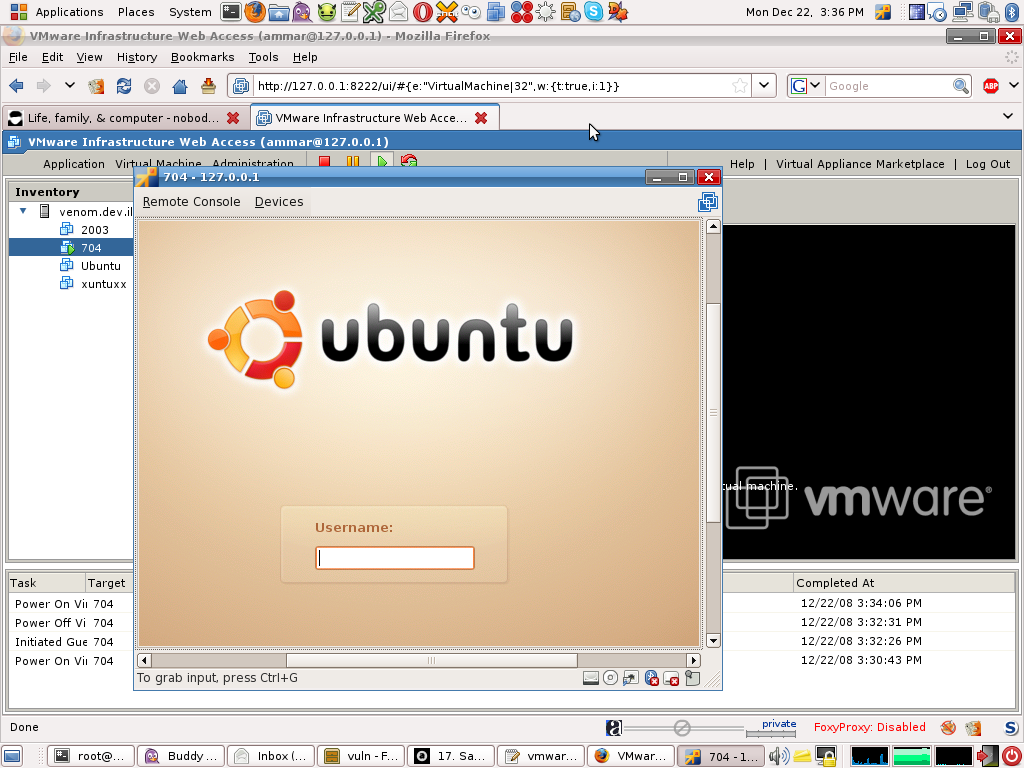
Task: Click the Google search input box
Action: tap(888, 86)
